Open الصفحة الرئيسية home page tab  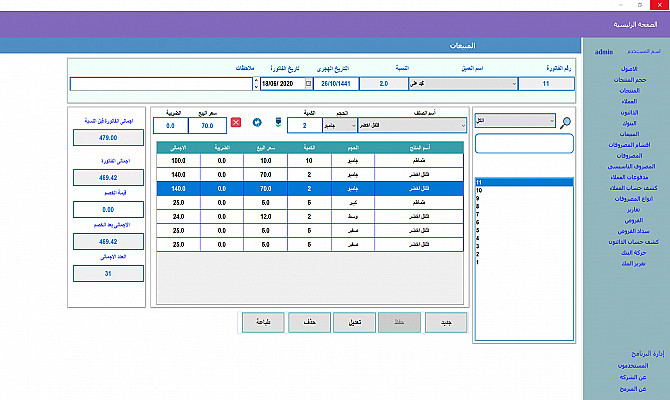pos(635,25)
